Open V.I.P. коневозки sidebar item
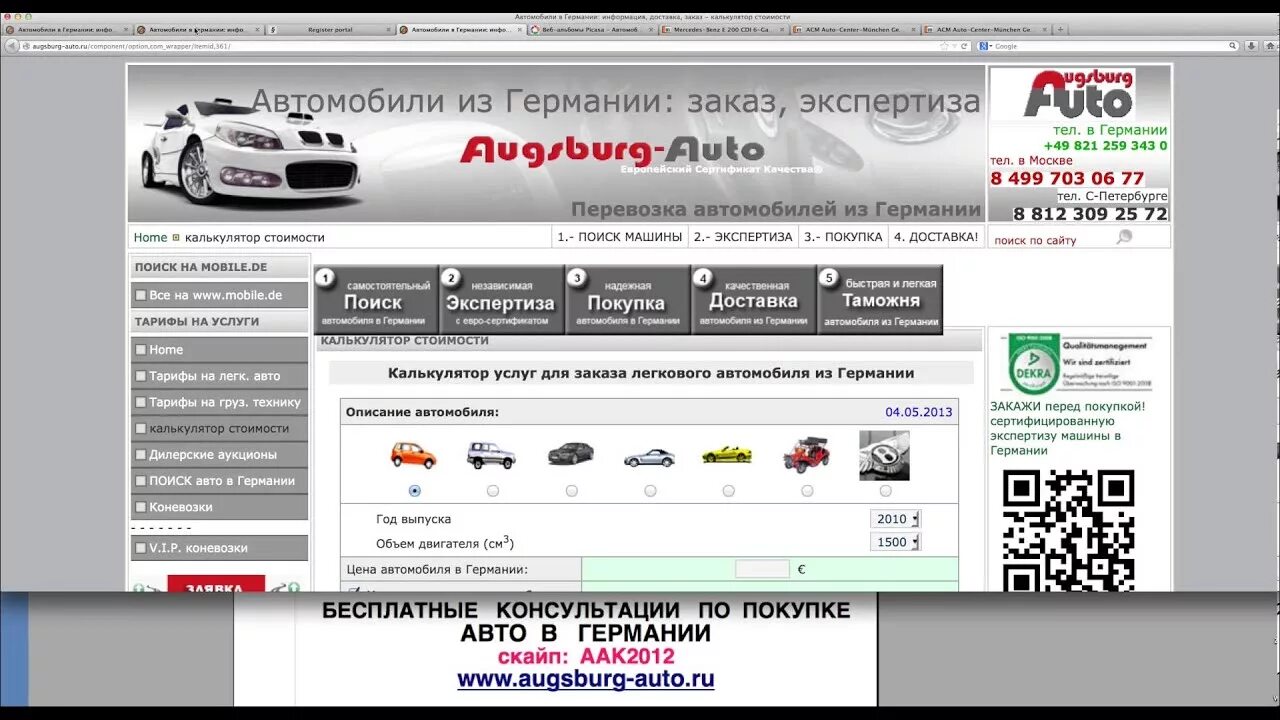The height and width of the screenshot is (720, 1280). click(219, 548)
